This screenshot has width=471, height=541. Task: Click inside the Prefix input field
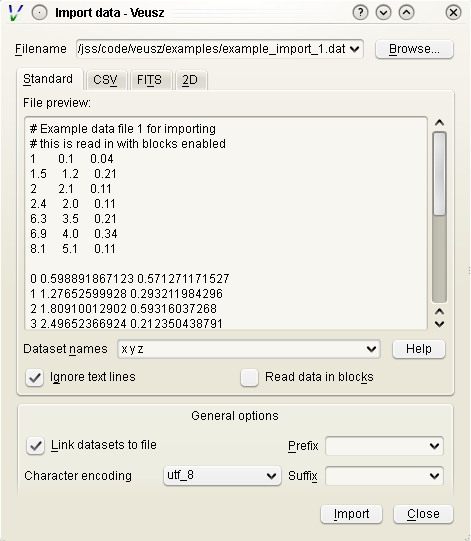tap(377, 446)
